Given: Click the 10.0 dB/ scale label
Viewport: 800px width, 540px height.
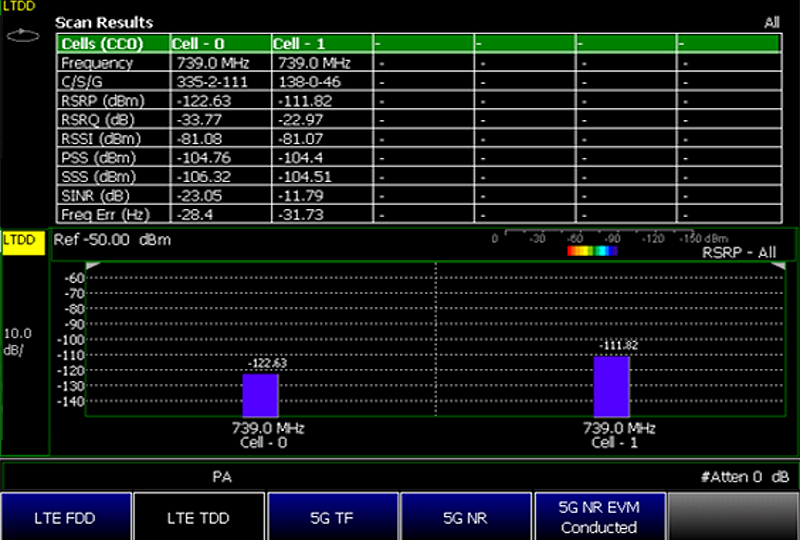Looking at the screenshot, I should [x=20, y=340].
